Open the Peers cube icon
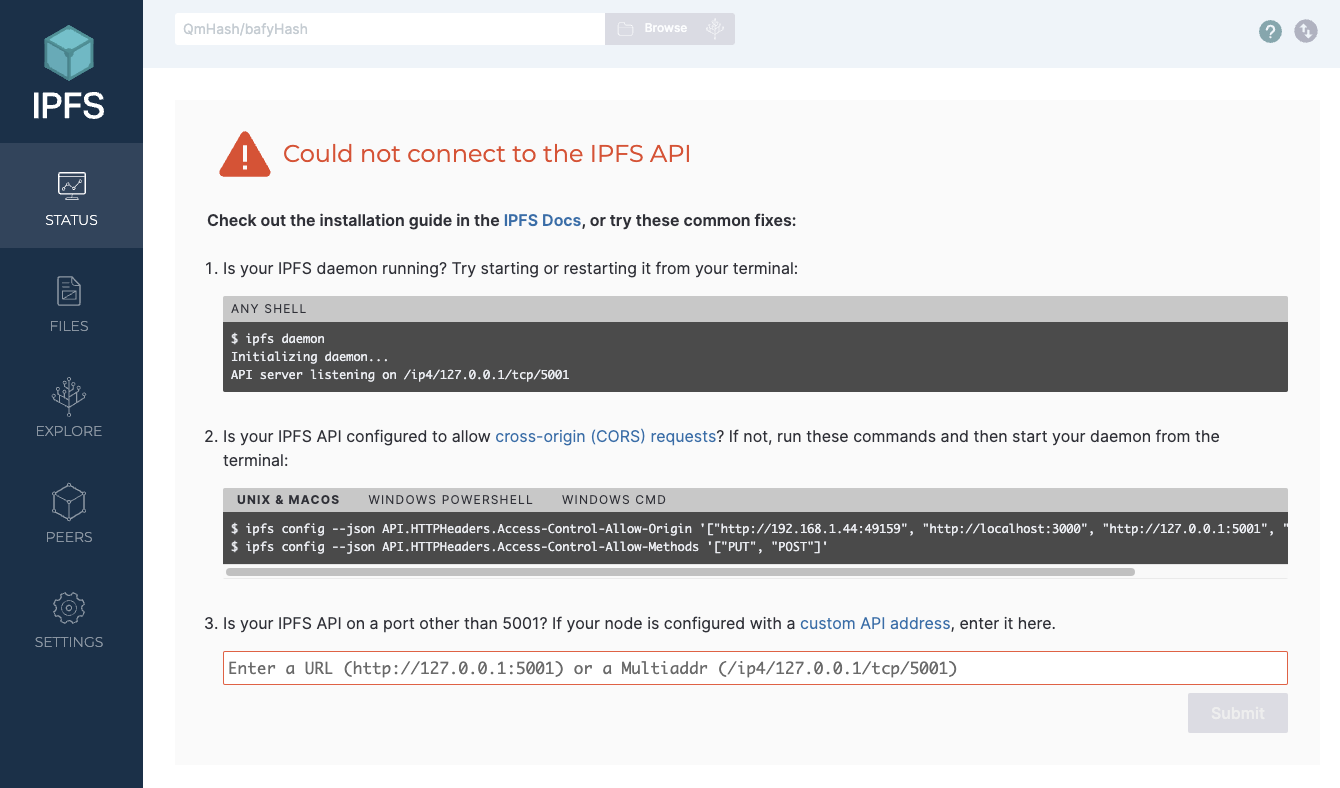The image size is (1340, 788). coord(69,502)
